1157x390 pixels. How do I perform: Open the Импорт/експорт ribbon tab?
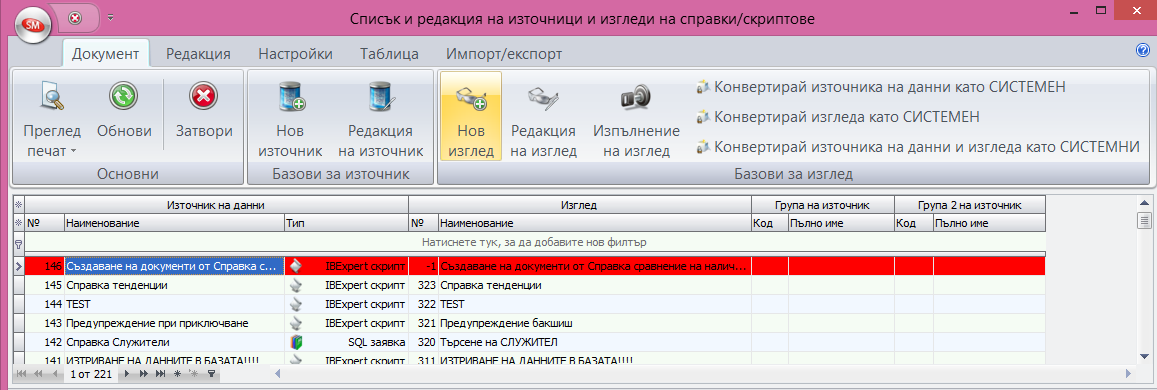pyautogui.click(x=503, y=54)
